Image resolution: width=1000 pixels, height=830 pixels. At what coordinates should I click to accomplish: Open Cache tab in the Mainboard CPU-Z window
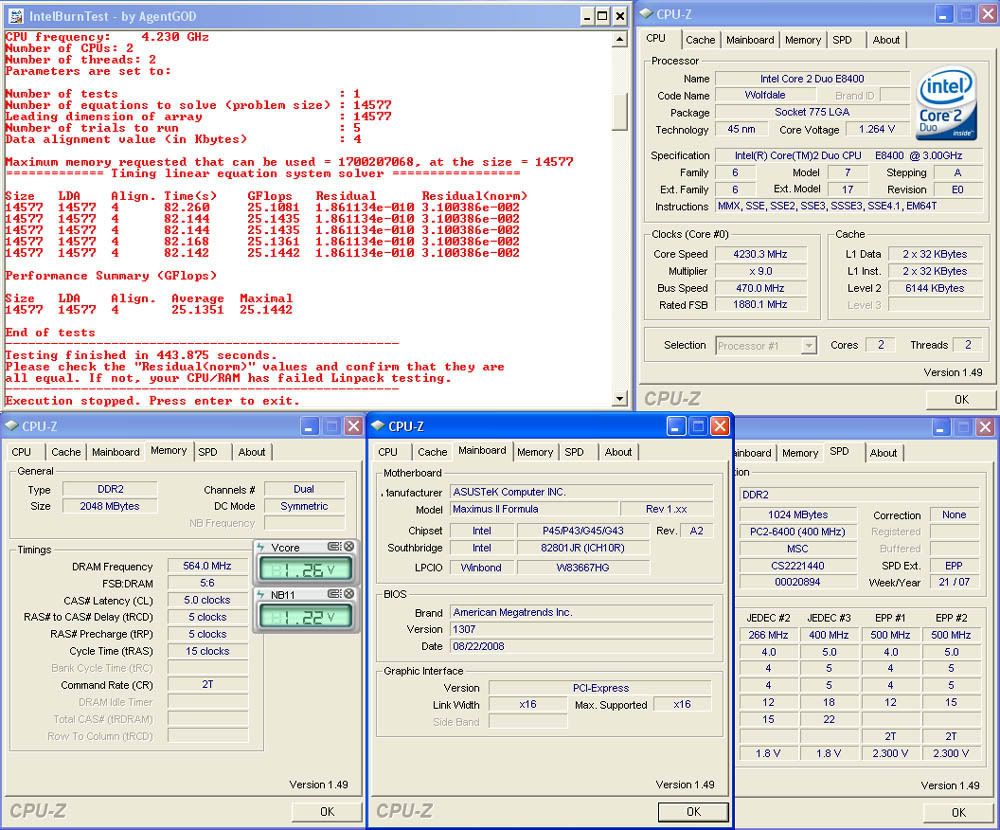tap(432, 452)
